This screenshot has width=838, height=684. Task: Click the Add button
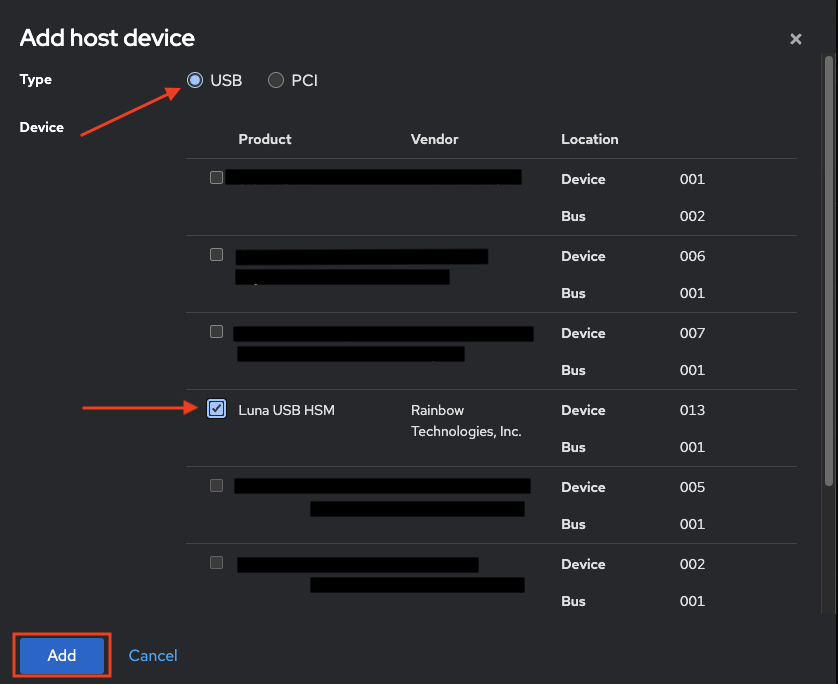pos(60,655)
